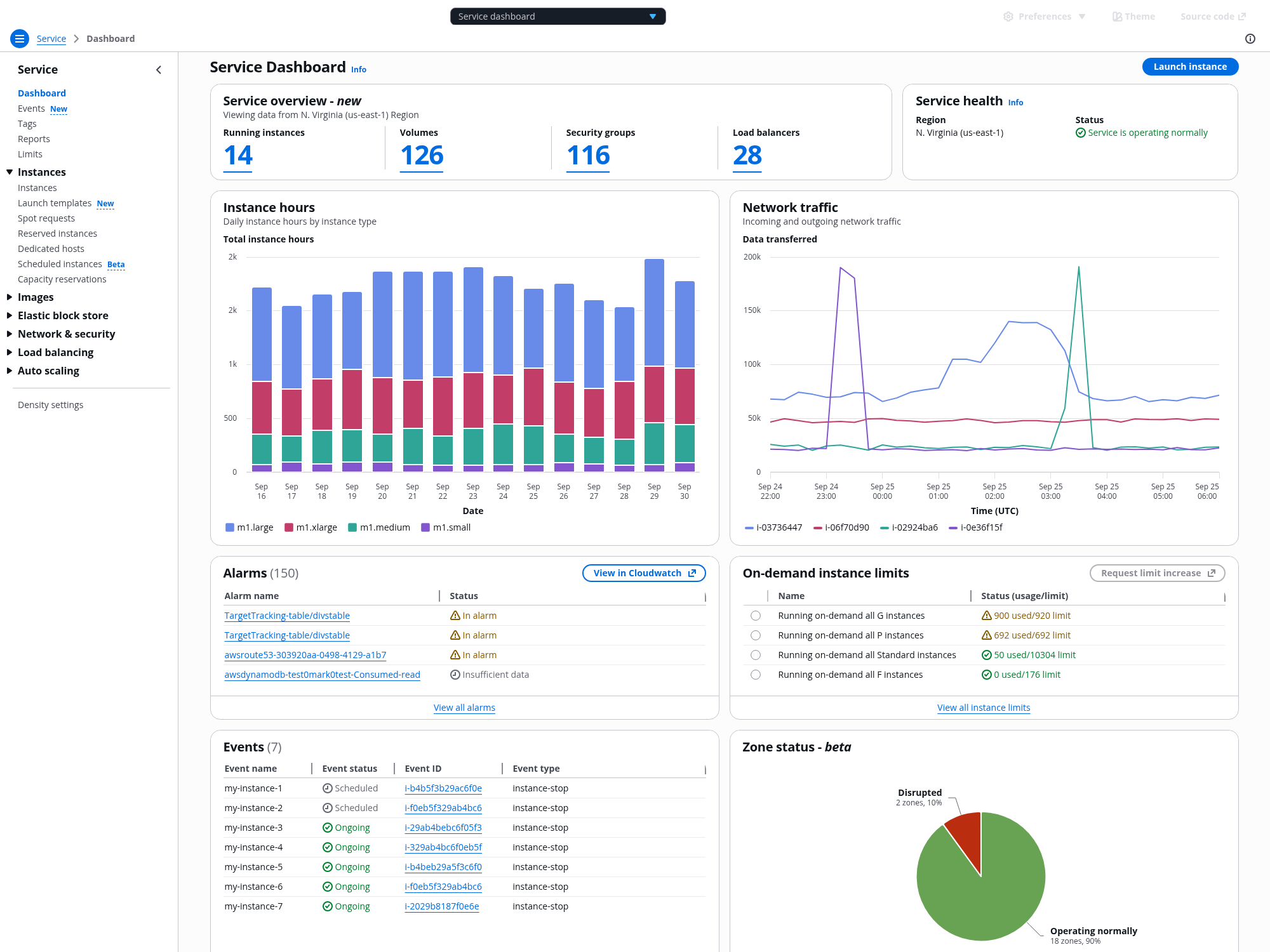Collapse the Service side navigation arrow
This screenshot has width=1270, height=952.
click(x=159, y=70)
